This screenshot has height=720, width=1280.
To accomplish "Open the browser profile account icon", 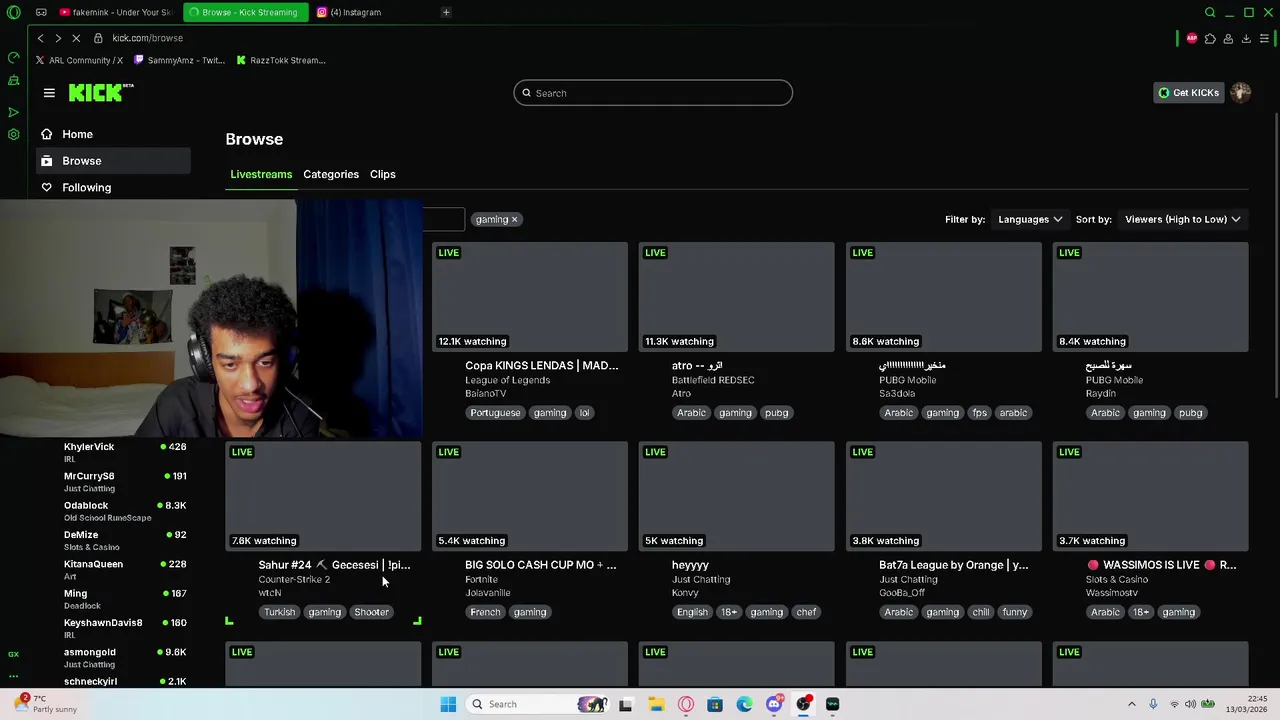I will (x=1228, y=38).
